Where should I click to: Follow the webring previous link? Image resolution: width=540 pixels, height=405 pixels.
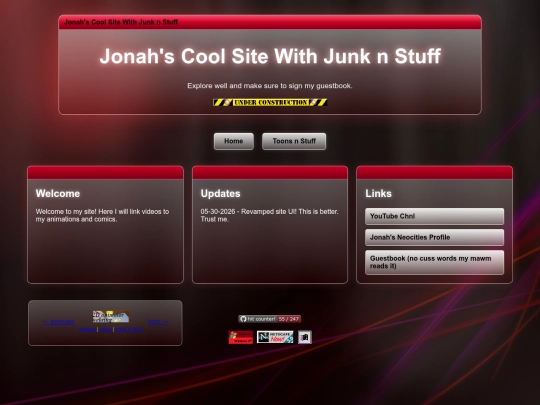tap(58, 322)
